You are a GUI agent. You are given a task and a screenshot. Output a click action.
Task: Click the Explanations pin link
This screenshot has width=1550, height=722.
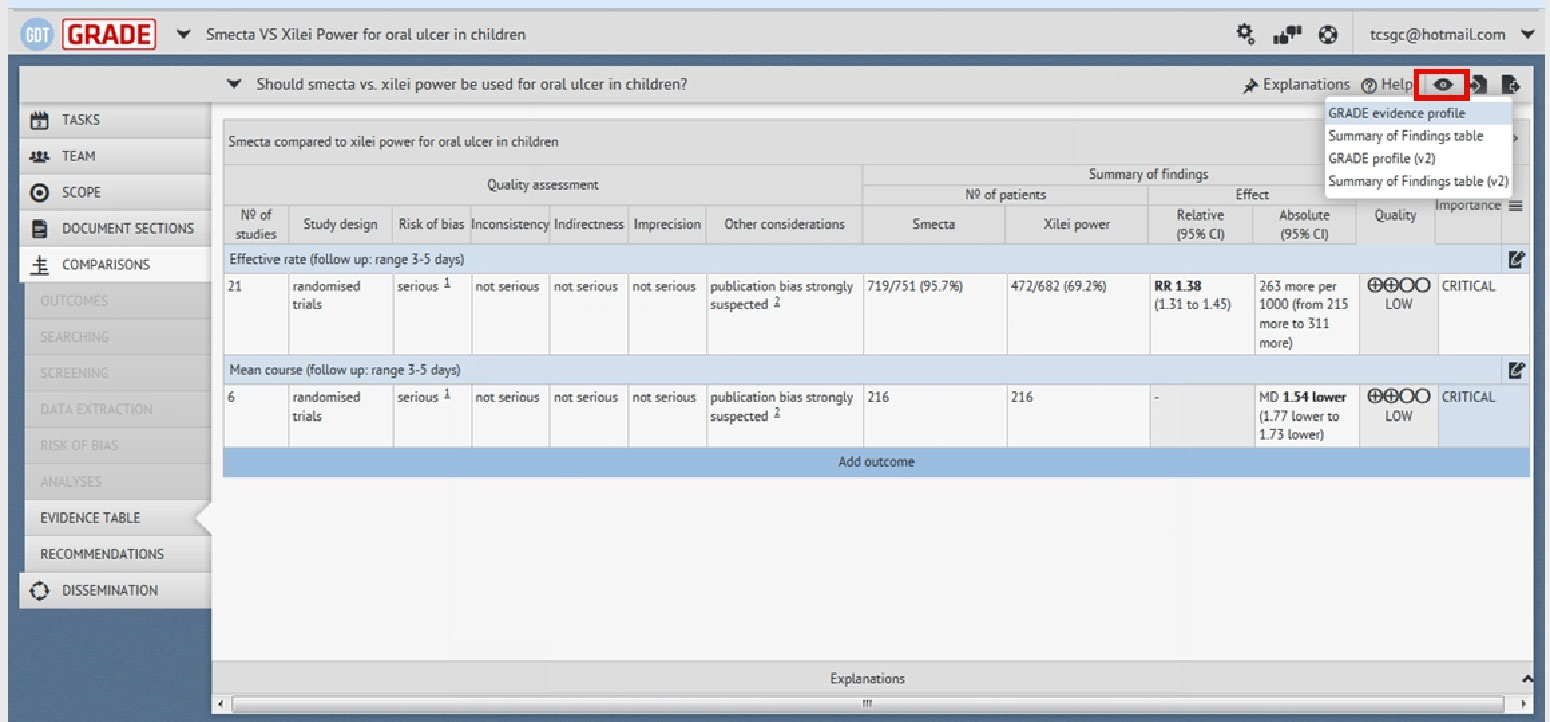[1296, 85]
